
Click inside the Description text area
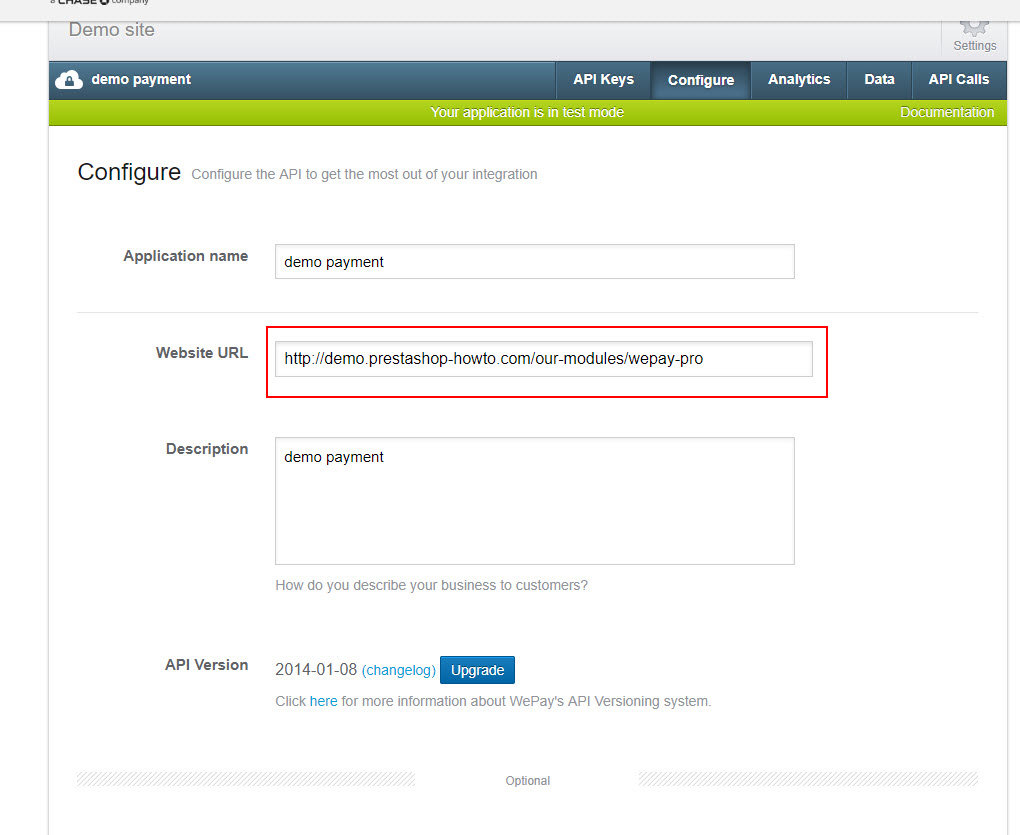[535, 501]
